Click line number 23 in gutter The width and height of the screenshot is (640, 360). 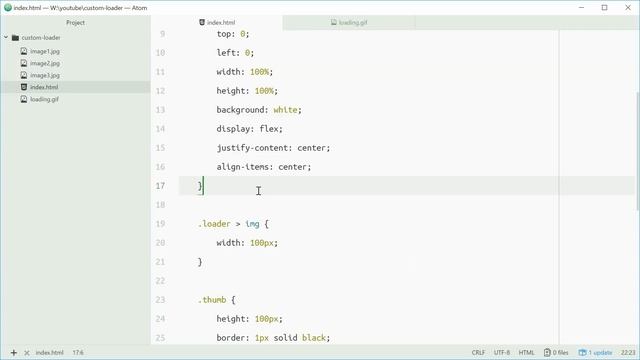click(160, 300)
